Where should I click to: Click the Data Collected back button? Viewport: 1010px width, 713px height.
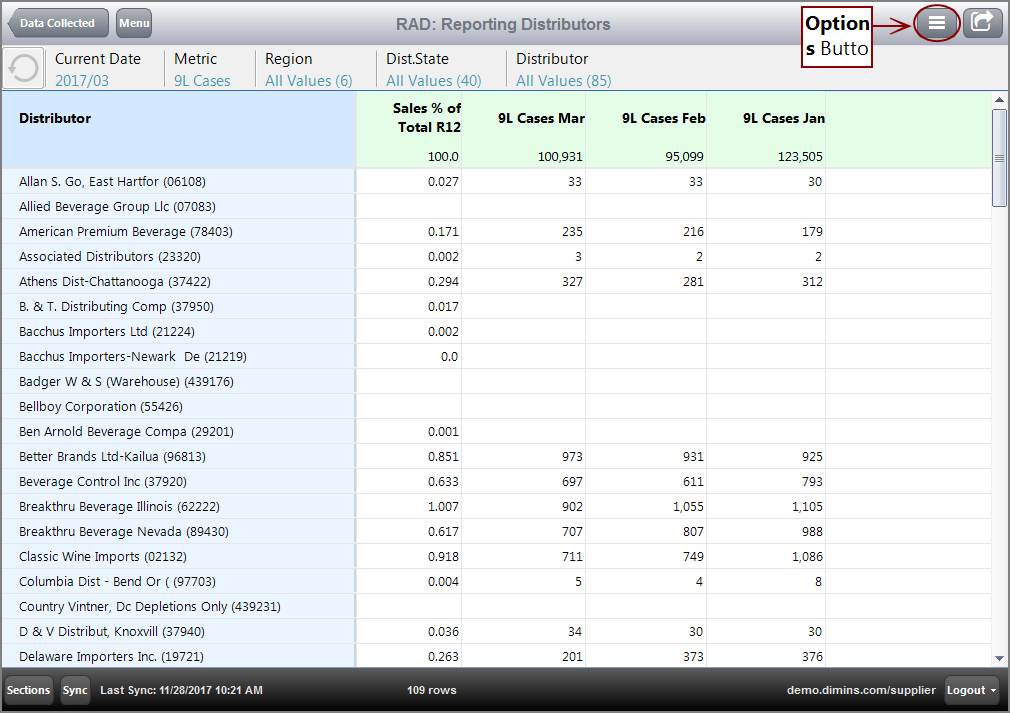click(x=55, y=22)
